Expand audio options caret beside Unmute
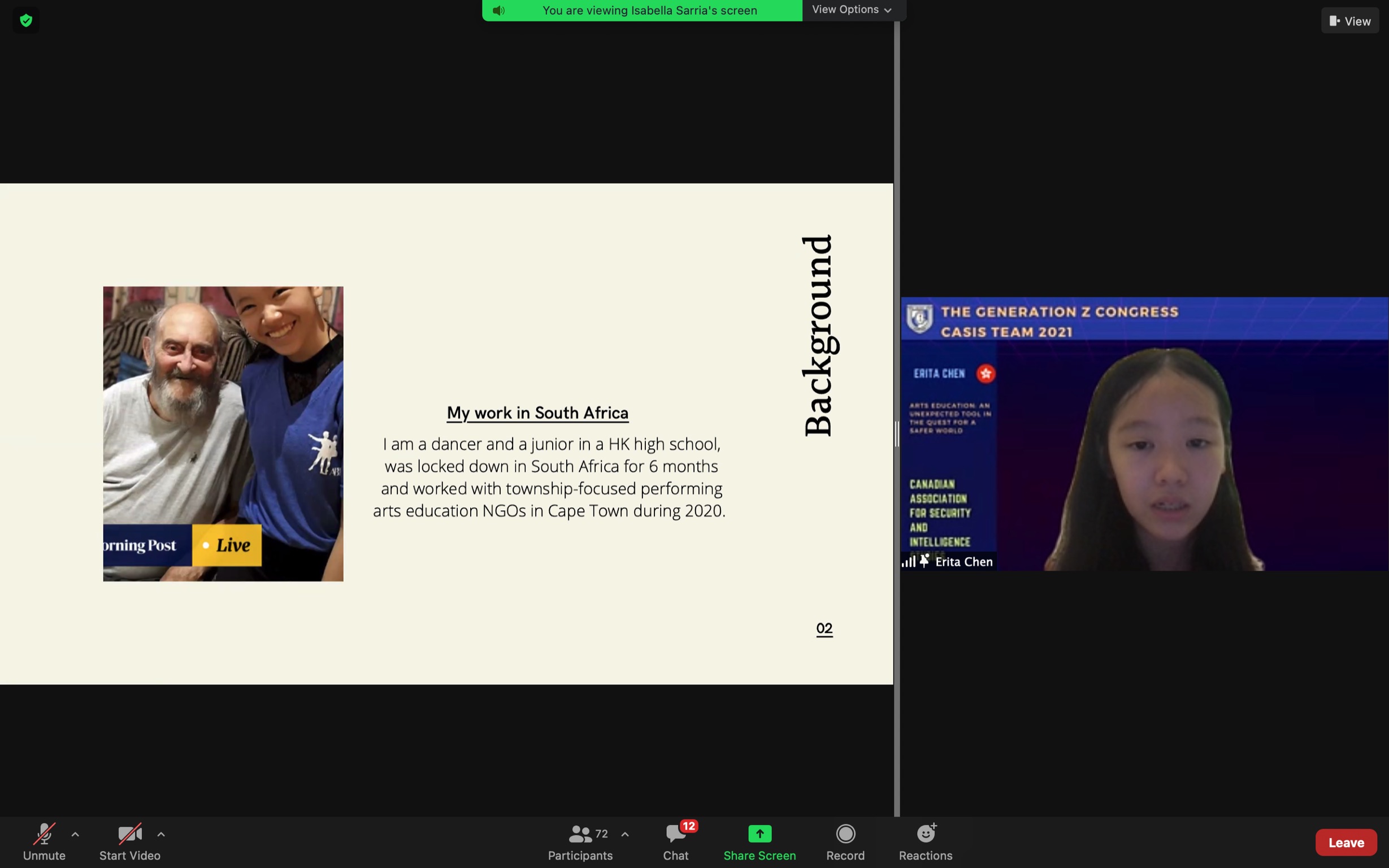The height and width of the screenshot is (868, 1389). tap(75, 834)
